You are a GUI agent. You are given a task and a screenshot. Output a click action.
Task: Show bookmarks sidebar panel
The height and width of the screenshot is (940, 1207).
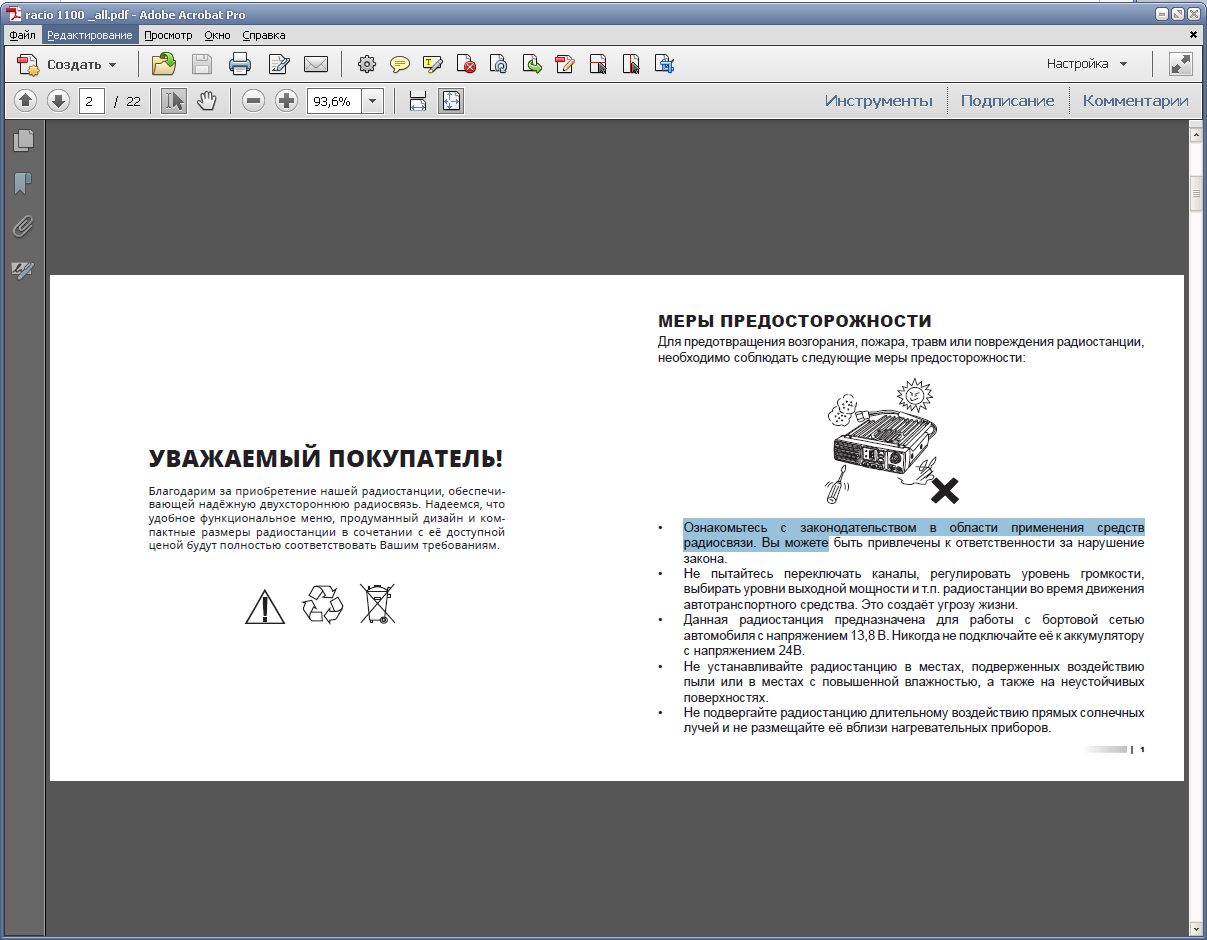23,184
